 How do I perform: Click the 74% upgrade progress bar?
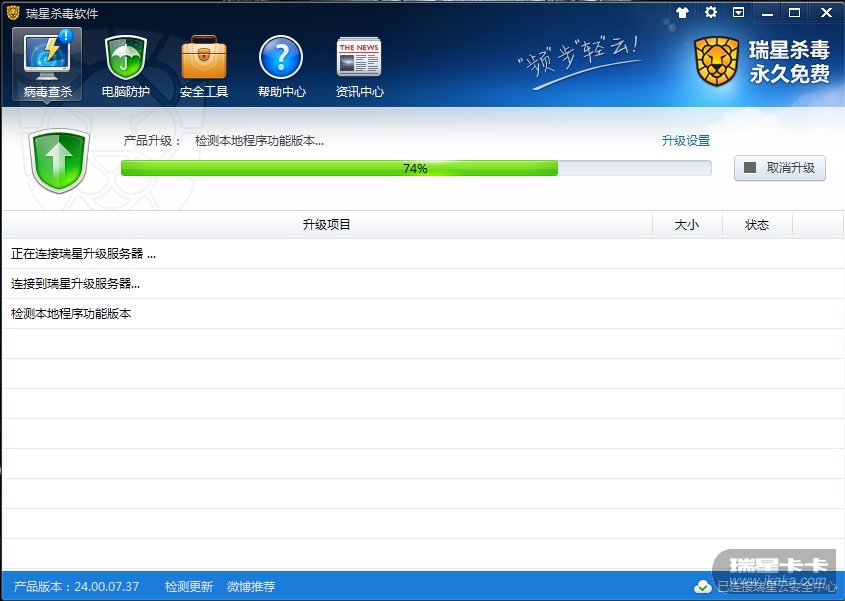[x=415, y=168]
